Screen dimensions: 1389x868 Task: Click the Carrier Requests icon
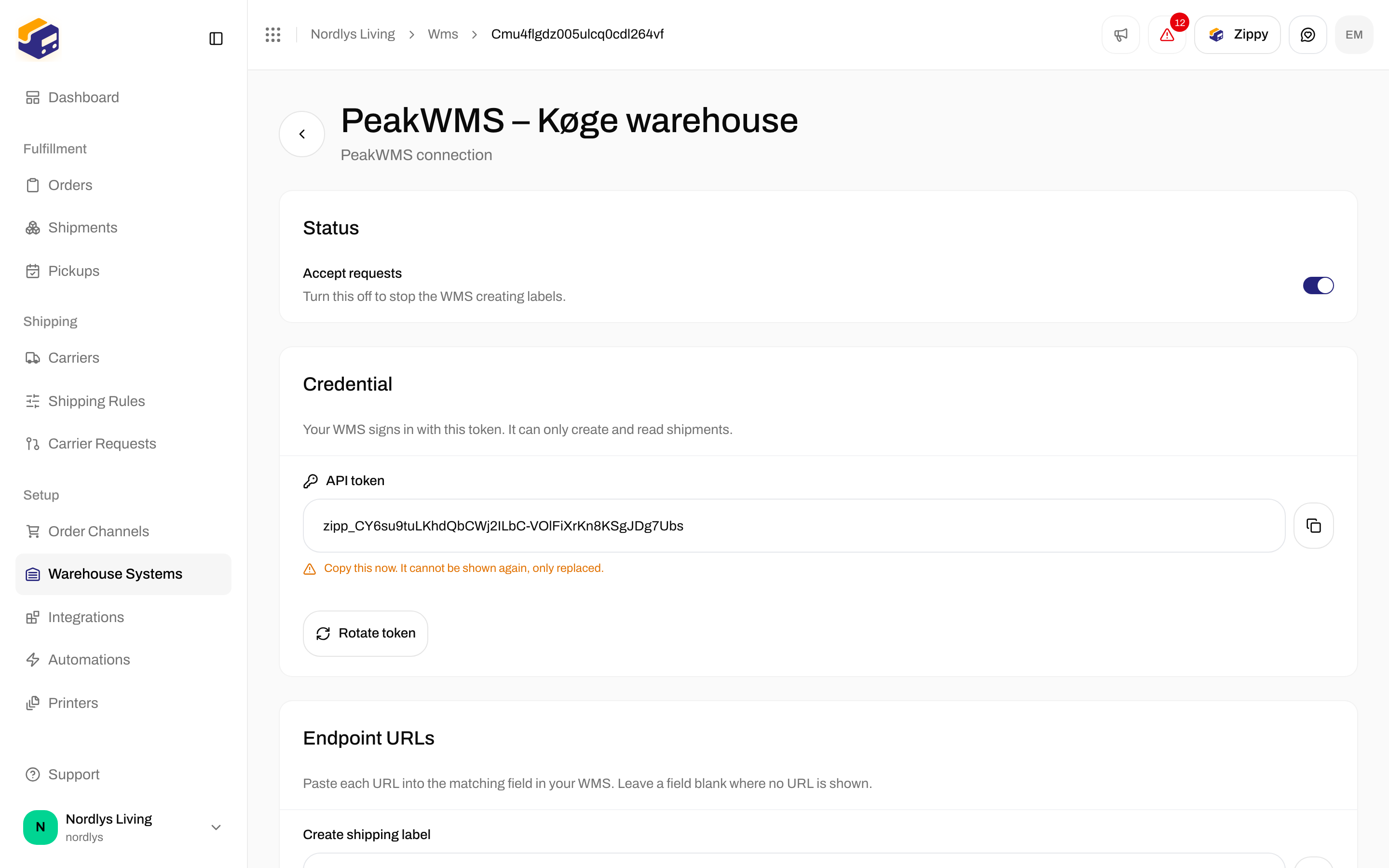(33, 444)
